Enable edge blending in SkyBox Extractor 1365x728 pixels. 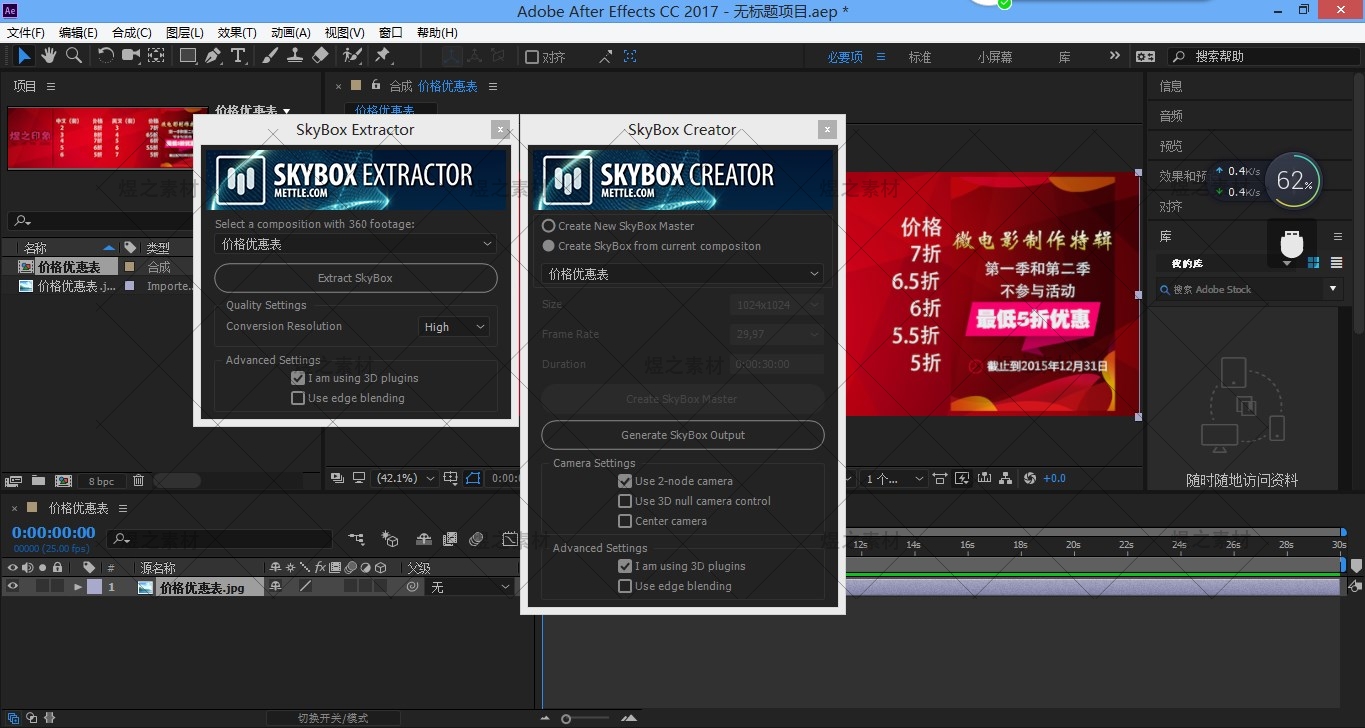click(298, 398)
